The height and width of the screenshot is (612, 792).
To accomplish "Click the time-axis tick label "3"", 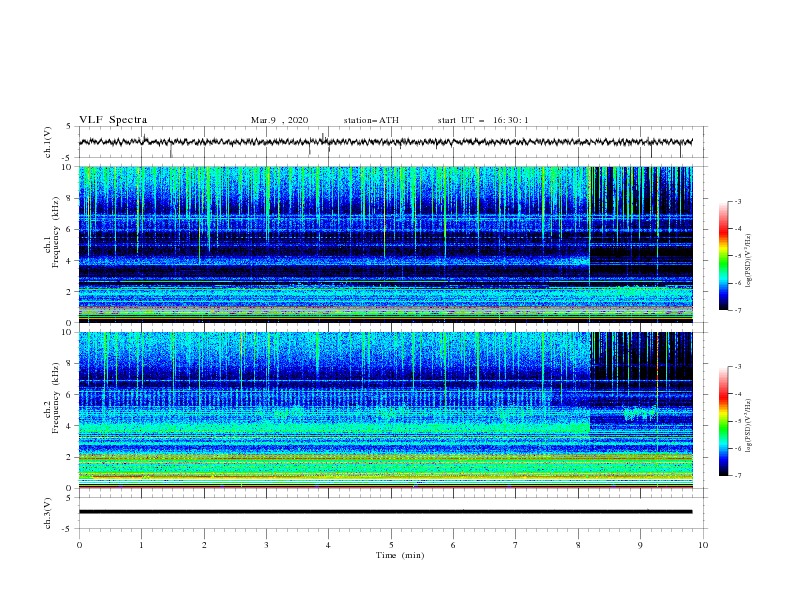I will [x=266, y=545].
